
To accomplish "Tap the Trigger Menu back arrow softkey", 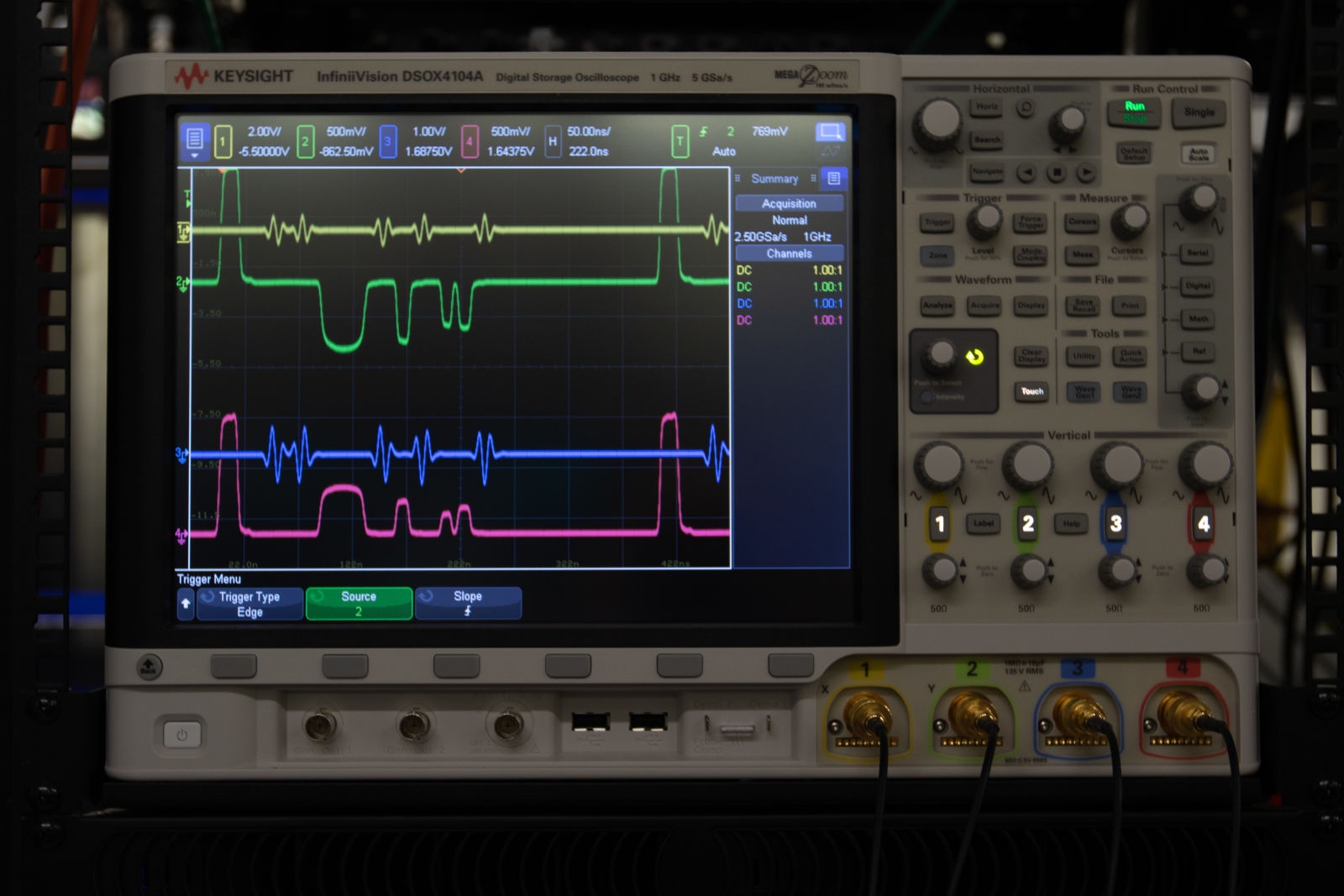I will pos(186,604).
